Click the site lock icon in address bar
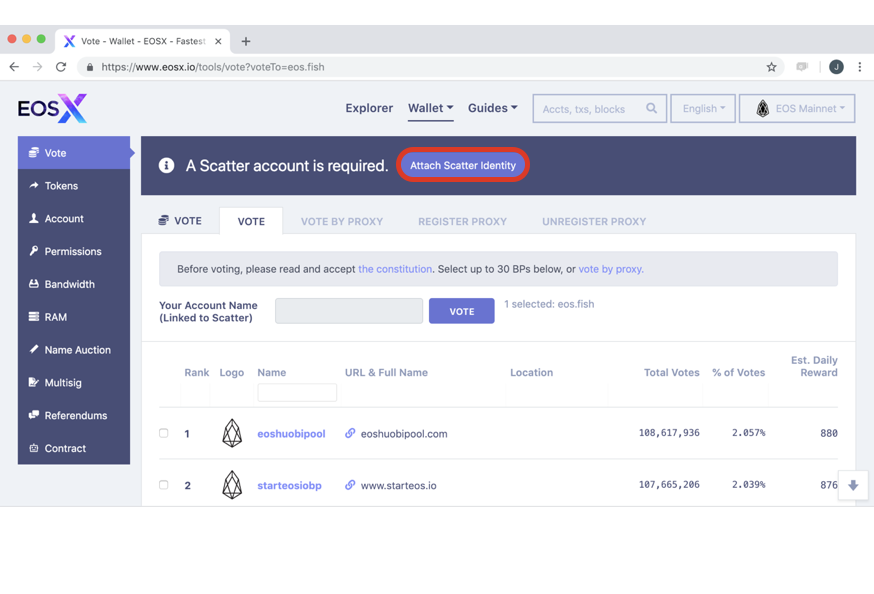The width and height of the screenshot is (874, 594). [x=90, y=67]
